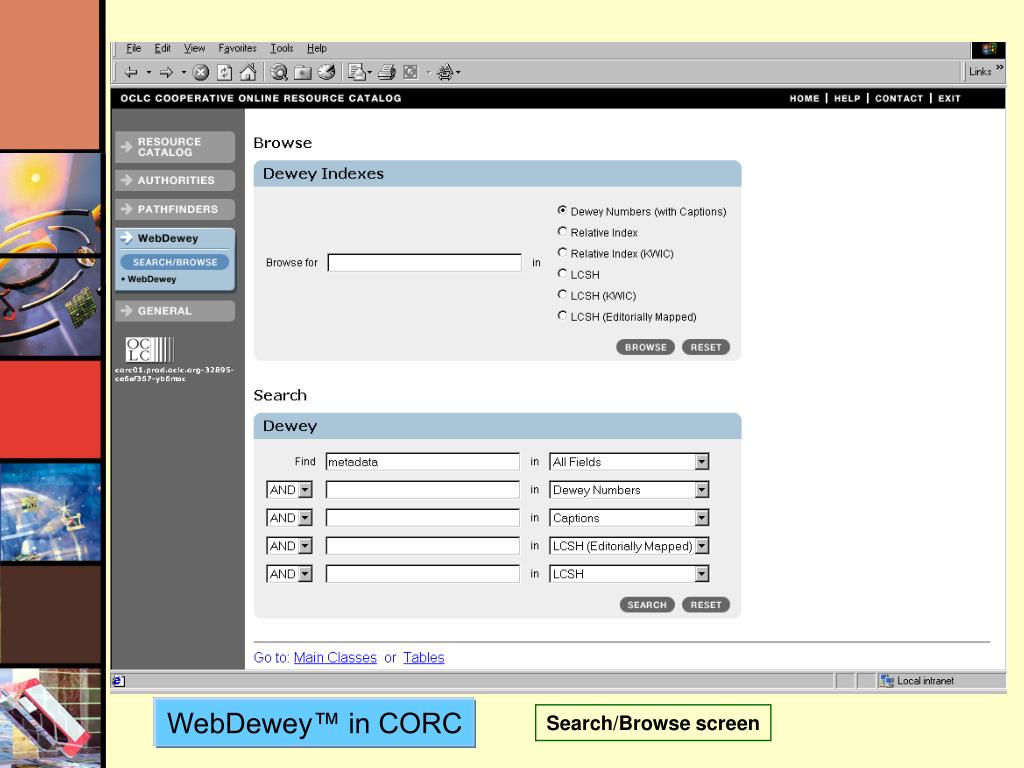
Task: Open AND operator dropdown beside Captions
Action: coord(289,518)
